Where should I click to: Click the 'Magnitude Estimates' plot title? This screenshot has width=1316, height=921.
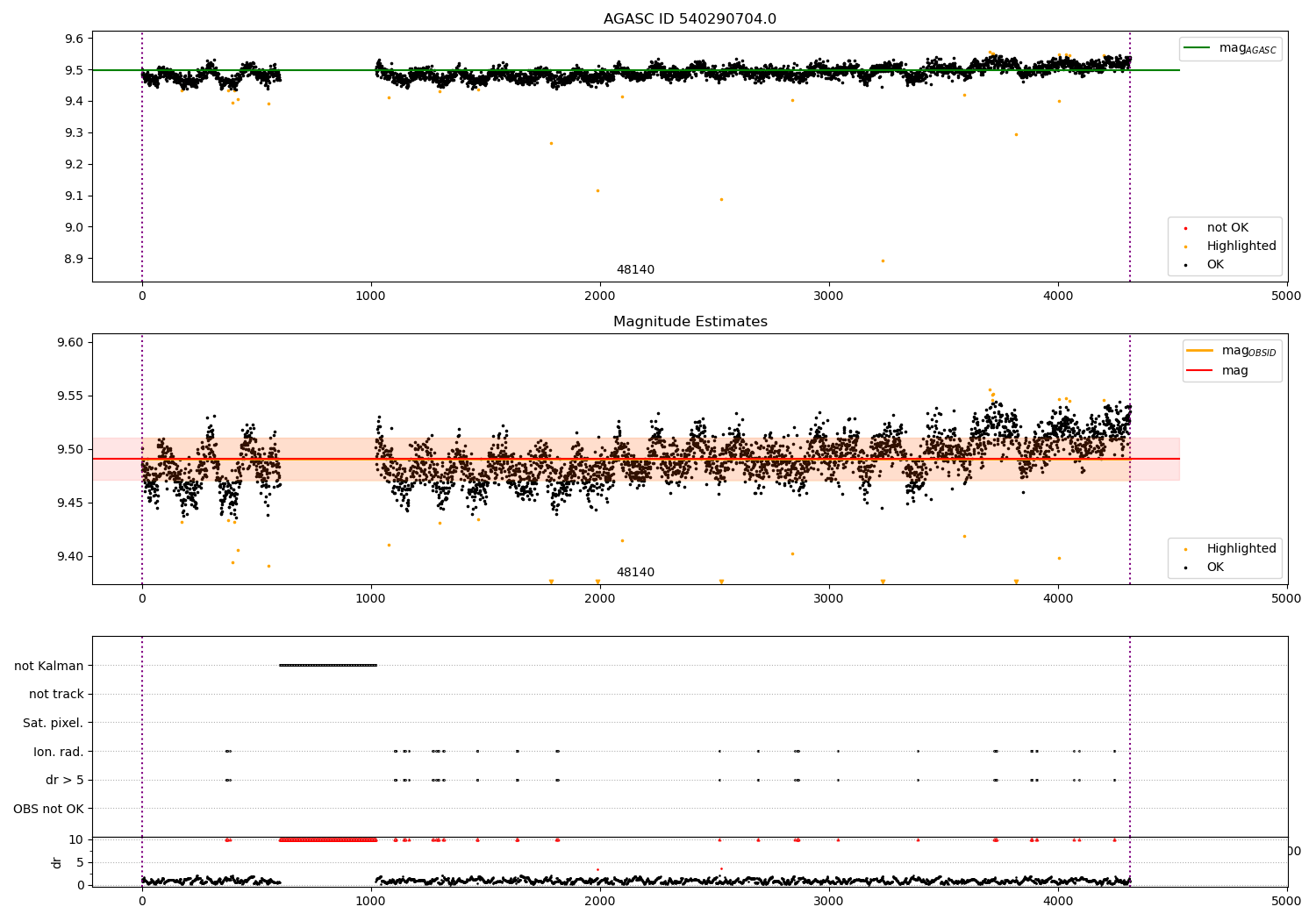[x=690, y=322]
